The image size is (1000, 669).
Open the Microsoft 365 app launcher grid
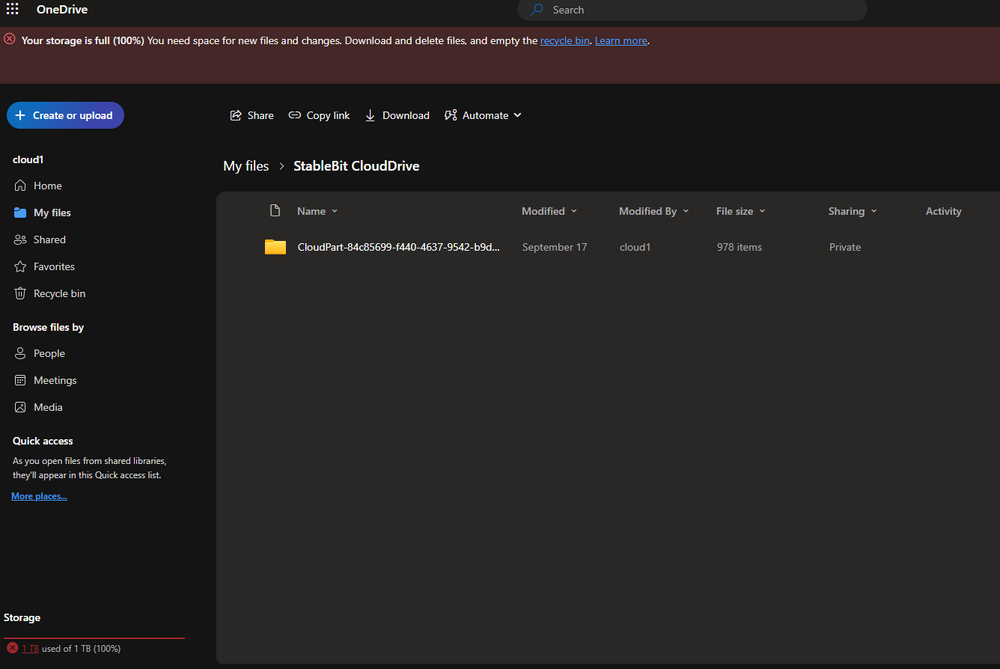coord(12,9)
